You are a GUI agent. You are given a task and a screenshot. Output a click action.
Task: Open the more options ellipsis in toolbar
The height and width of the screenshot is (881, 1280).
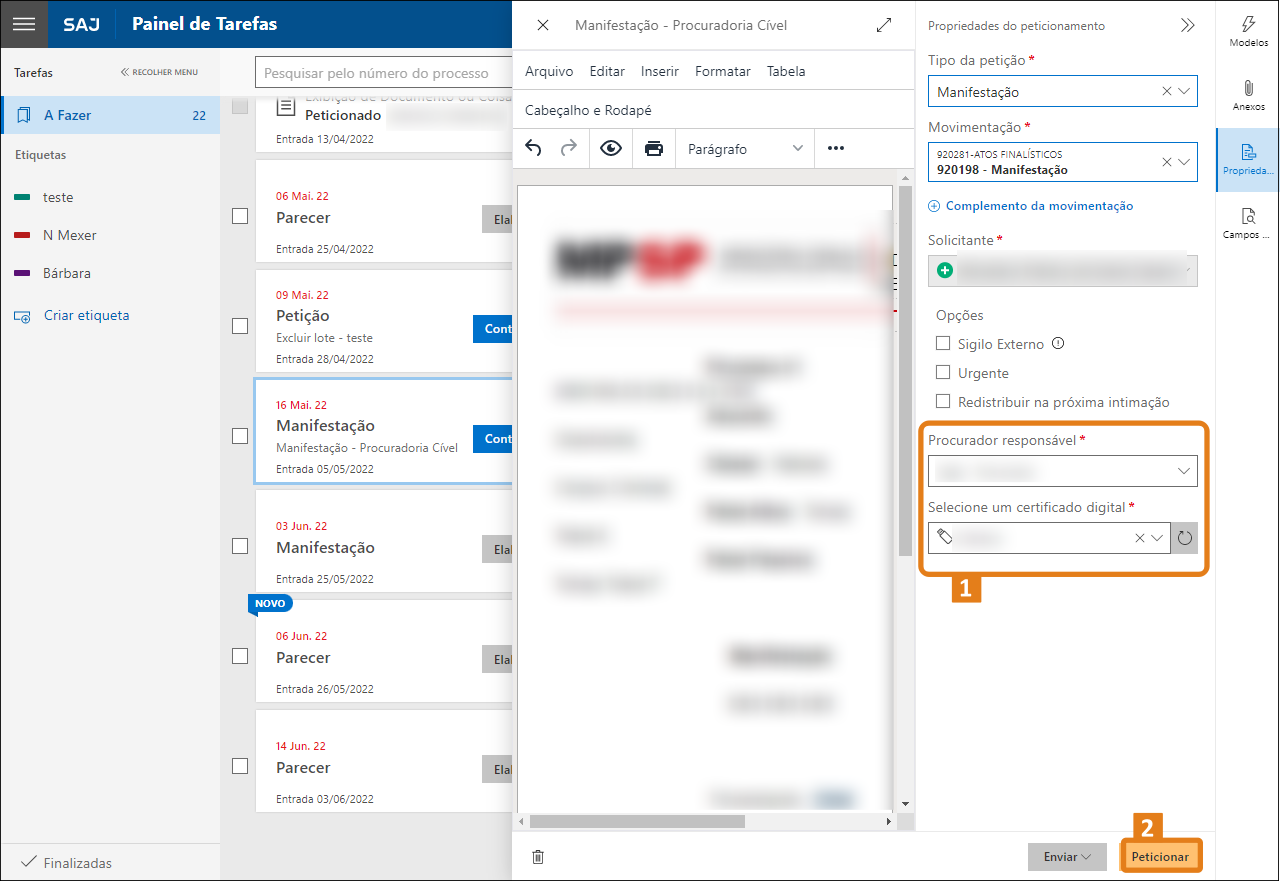coord(836,149)
